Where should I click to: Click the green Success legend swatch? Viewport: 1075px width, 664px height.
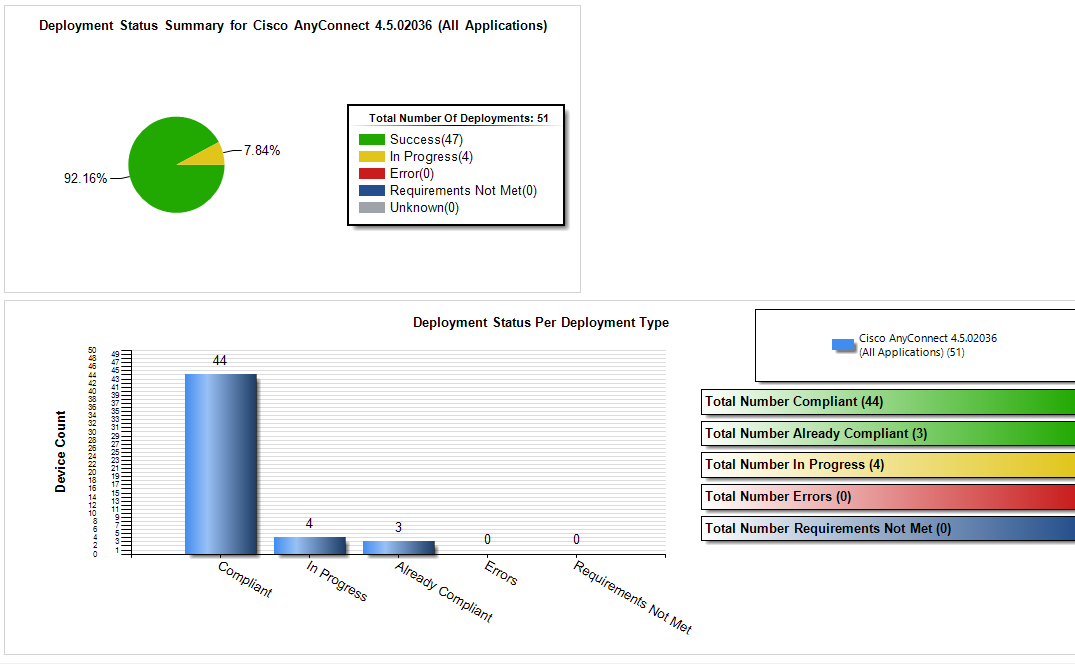coord(372,139)
